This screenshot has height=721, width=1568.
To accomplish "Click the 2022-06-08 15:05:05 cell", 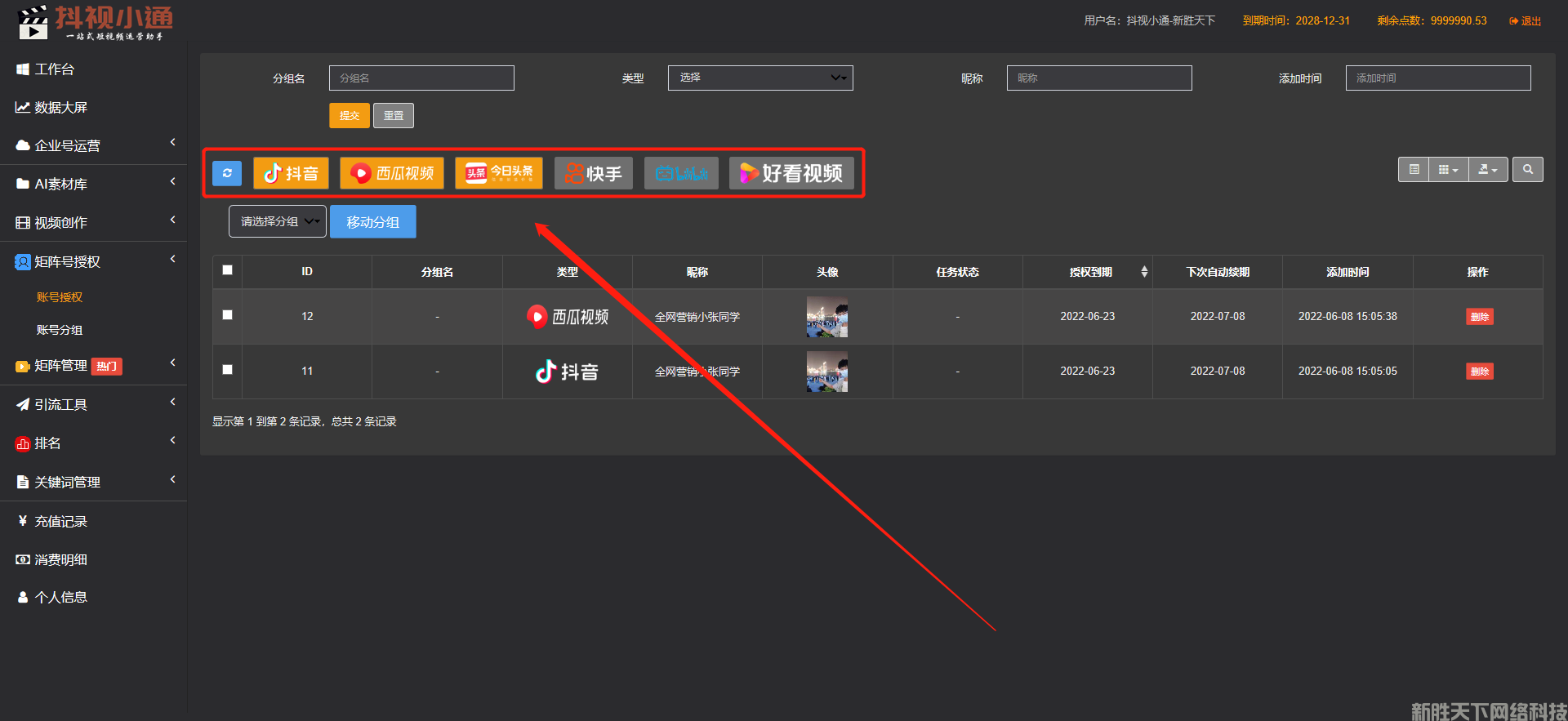I will 1347,372.
